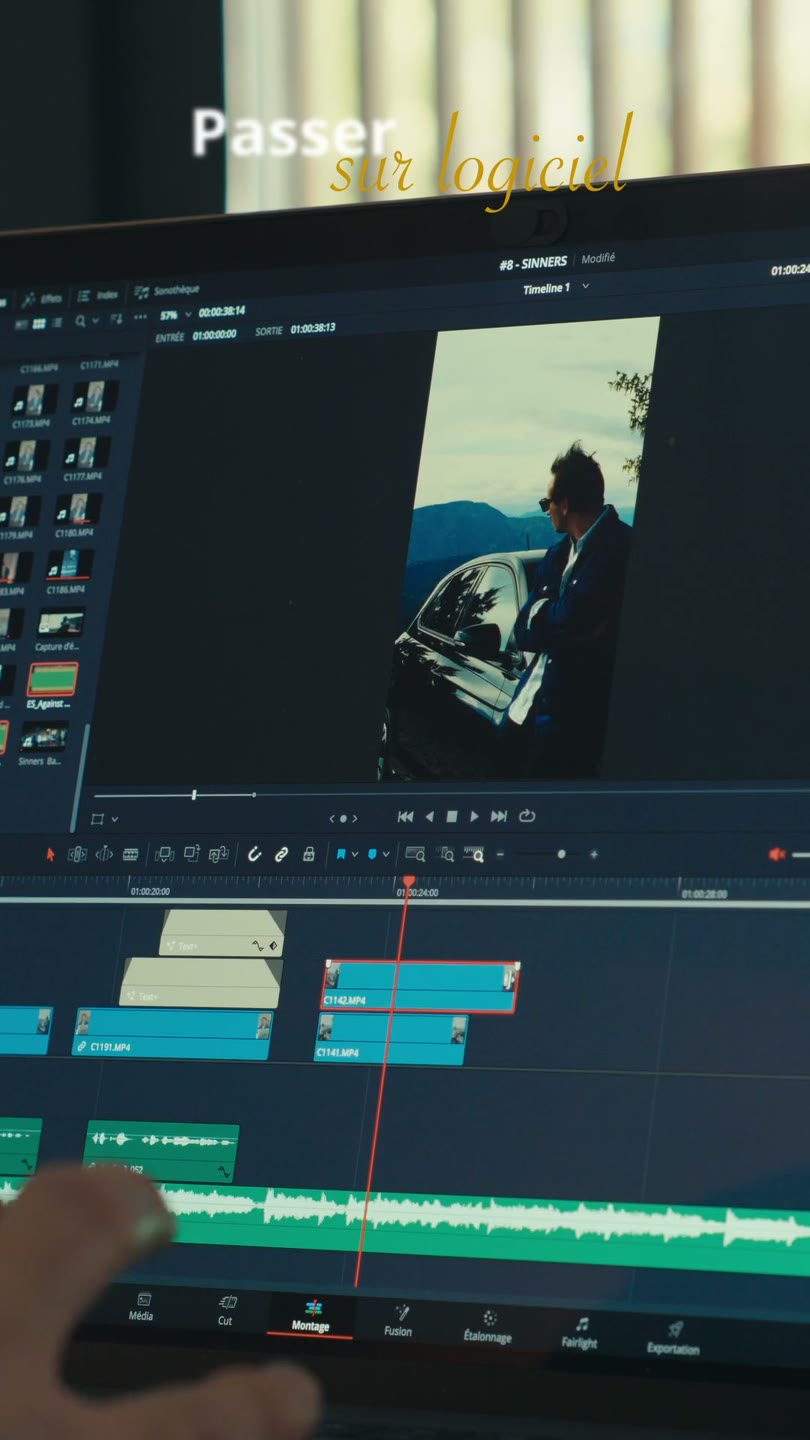810x1440 pixels.
Task: Select the Blade Edit mode tool
Action: (130, 854)
